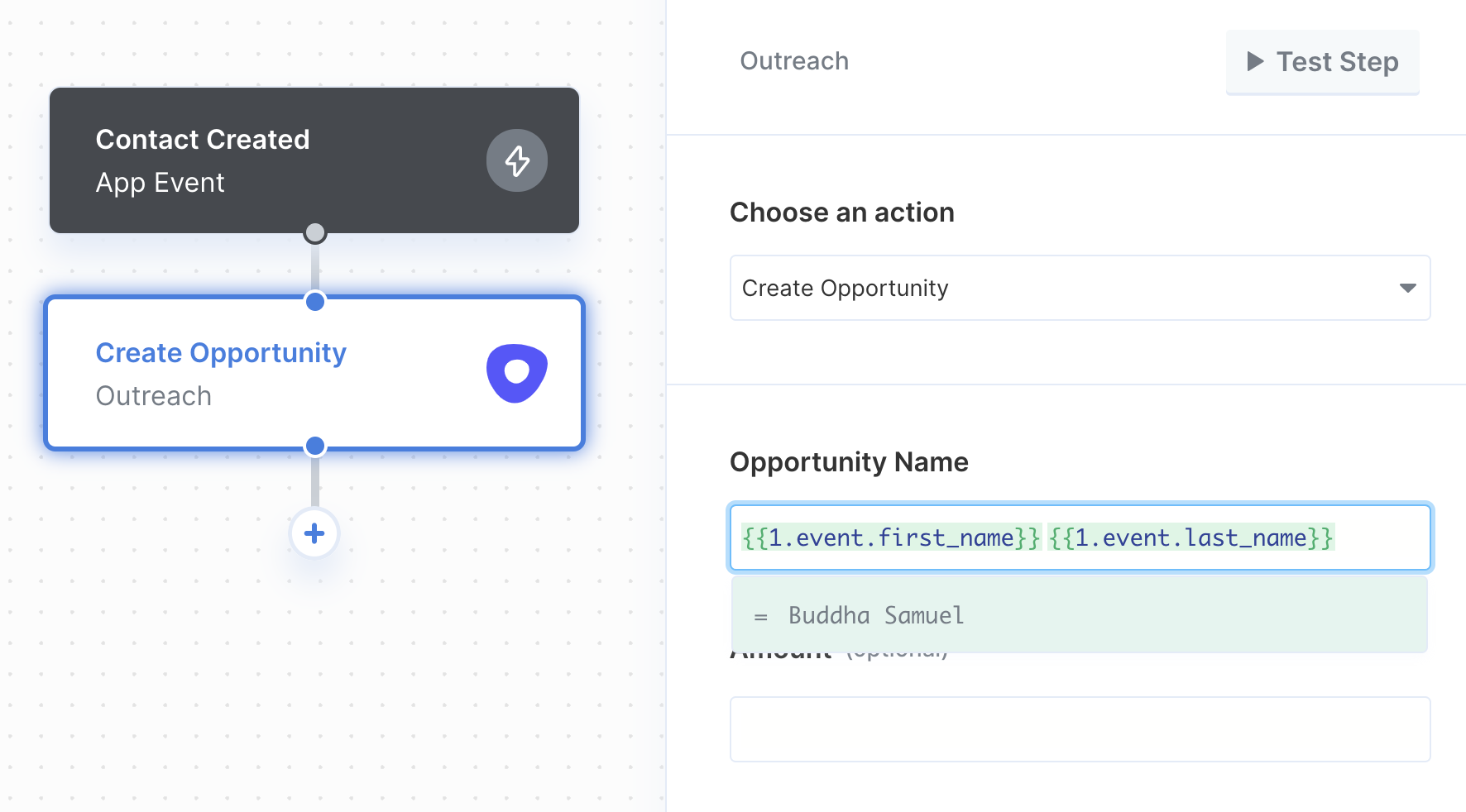Click into the empty Amount field
This screenshot has width=1466, height=812.
point(1080,729)
